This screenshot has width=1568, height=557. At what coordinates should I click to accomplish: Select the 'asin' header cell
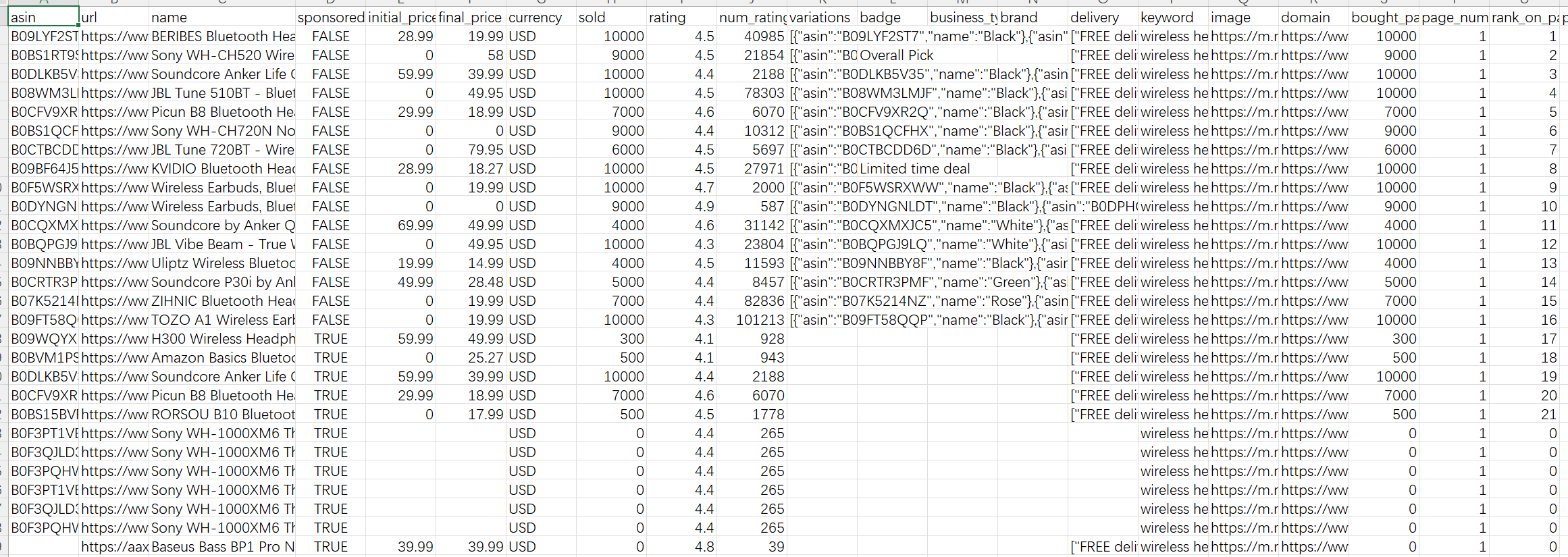point(44,17)
